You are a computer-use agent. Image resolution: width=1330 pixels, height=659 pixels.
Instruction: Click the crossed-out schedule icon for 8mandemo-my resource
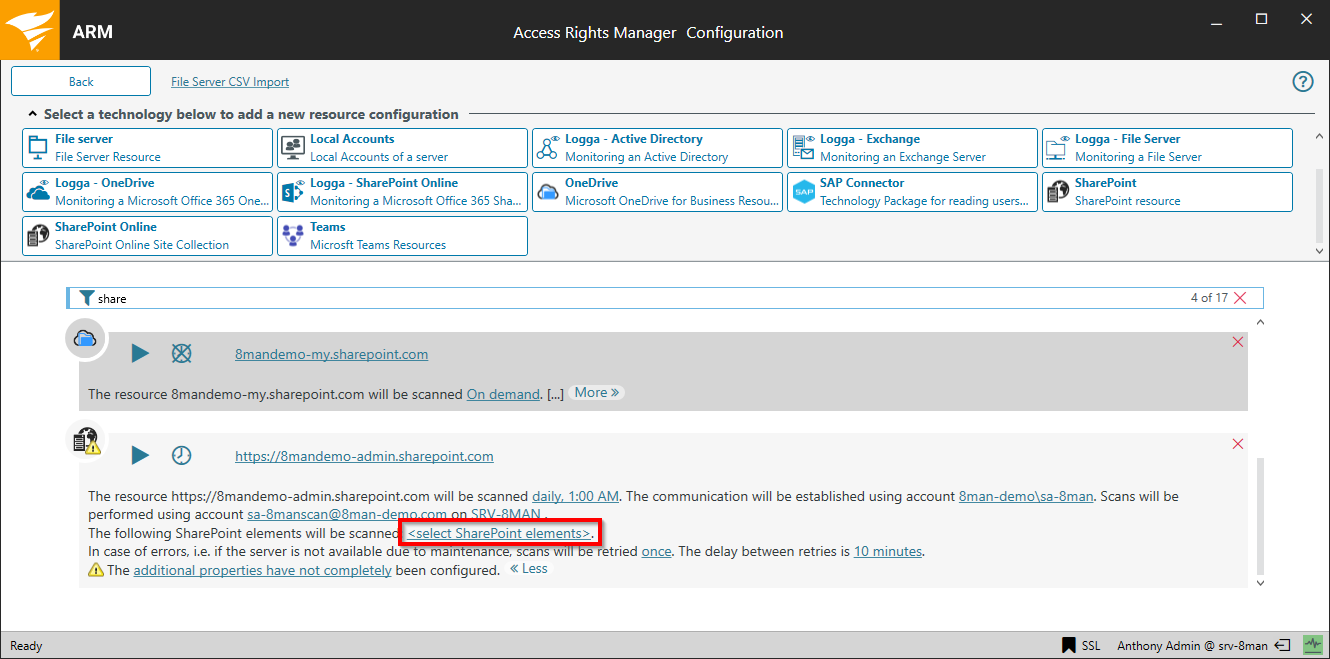(181, 353)
